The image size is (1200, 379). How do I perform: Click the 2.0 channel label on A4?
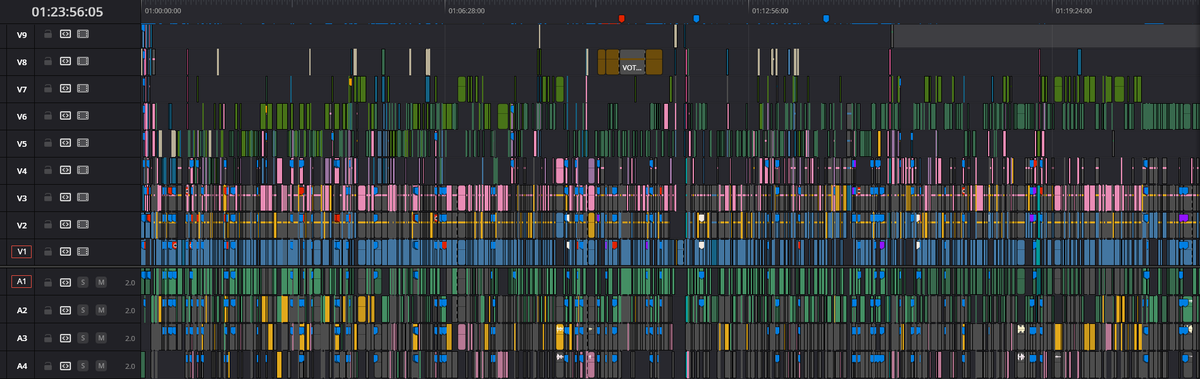coord(130,367)
